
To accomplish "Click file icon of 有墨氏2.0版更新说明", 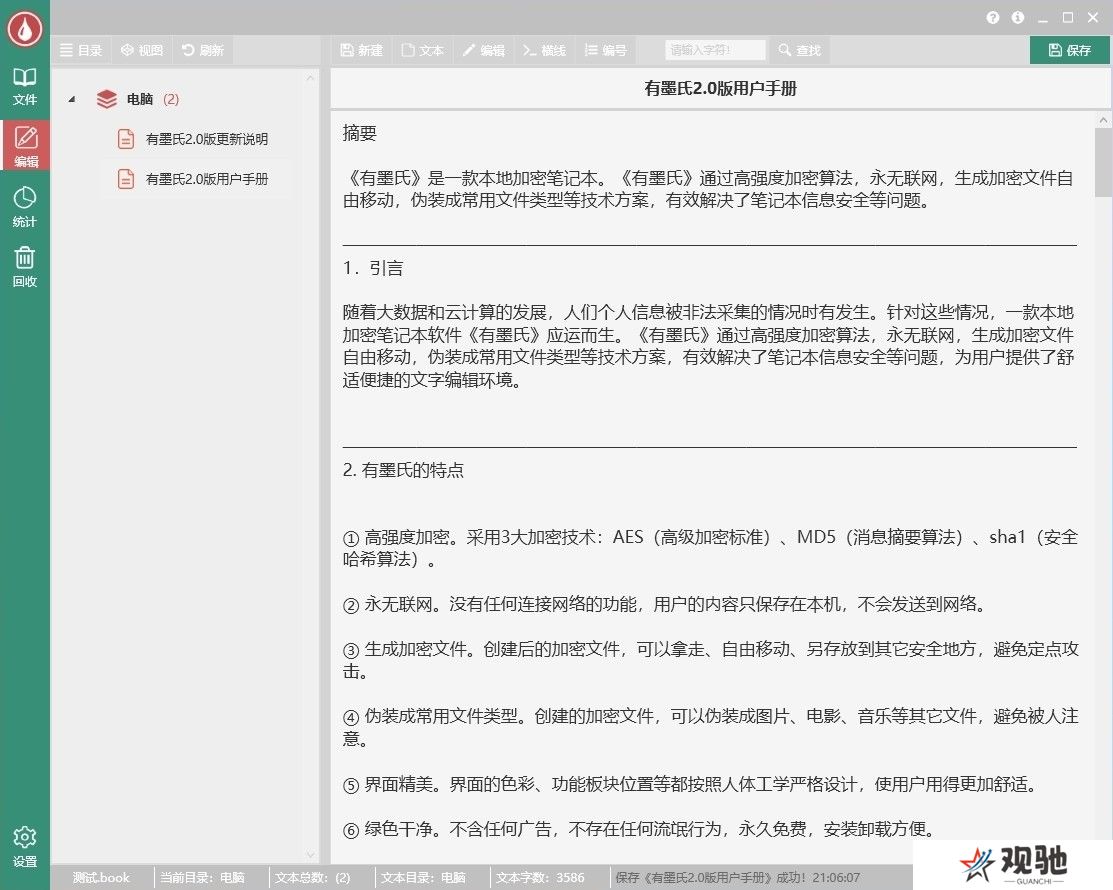I will click(126, 139).
